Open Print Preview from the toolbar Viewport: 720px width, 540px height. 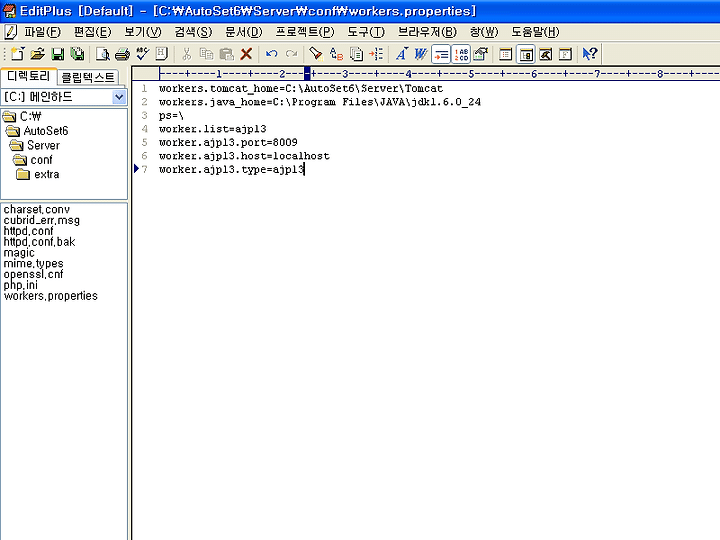coord(102,54)
